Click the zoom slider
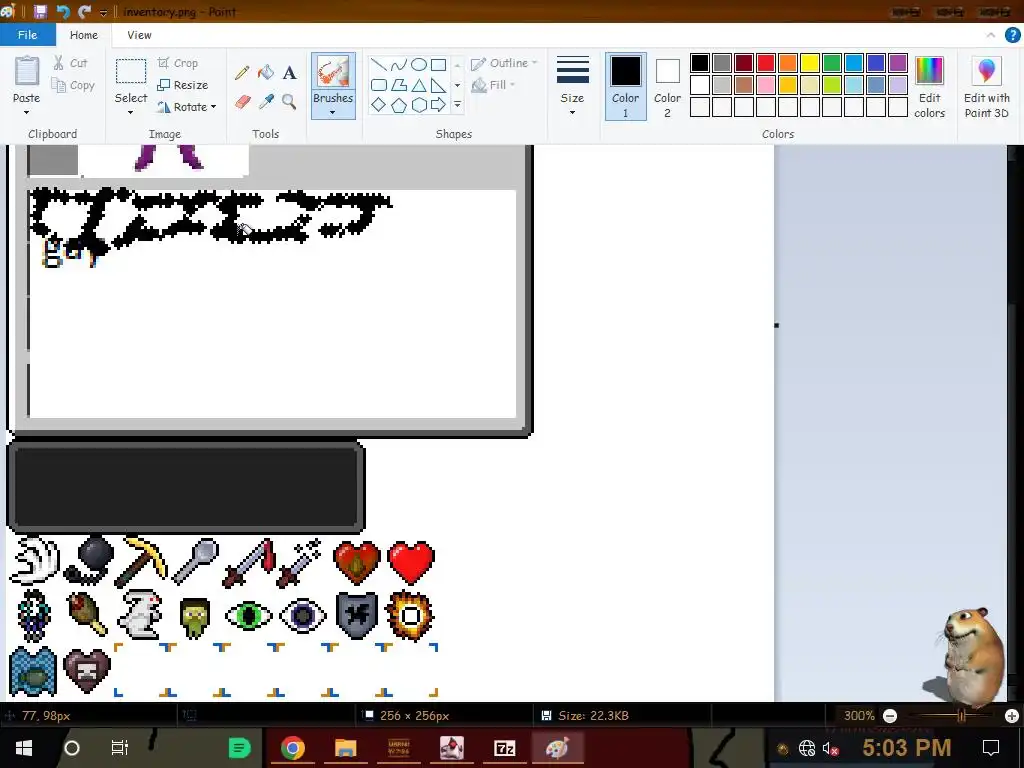 (961, 716)
